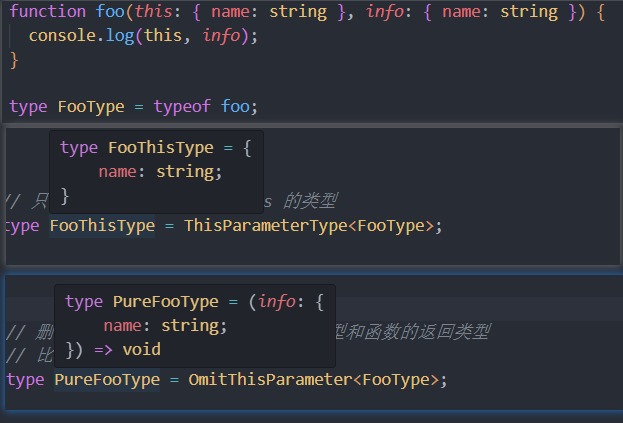This screenshot has width=623, height=423.
Task: Click 'PureFooType' inside the second hover tooltip
Action: [166, 301]
